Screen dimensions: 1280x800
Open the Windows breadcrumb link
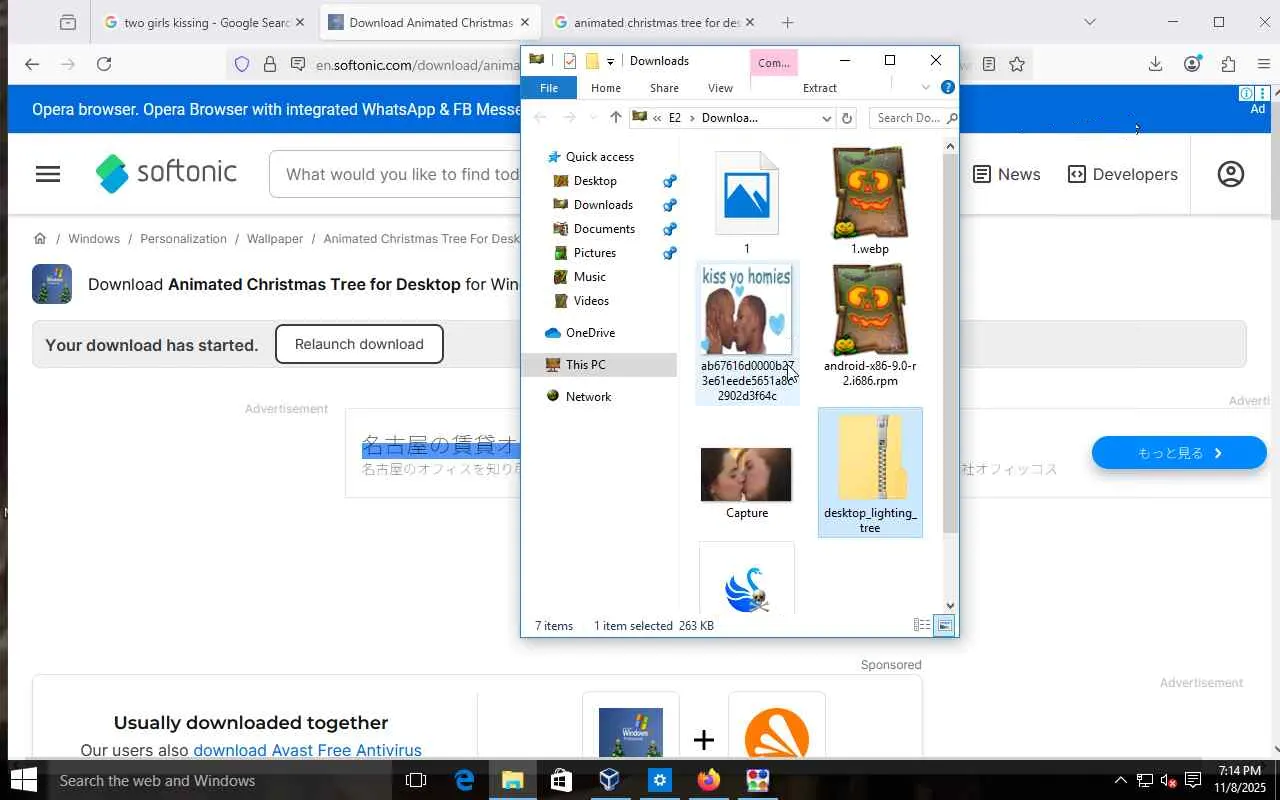tap(94, 239)
